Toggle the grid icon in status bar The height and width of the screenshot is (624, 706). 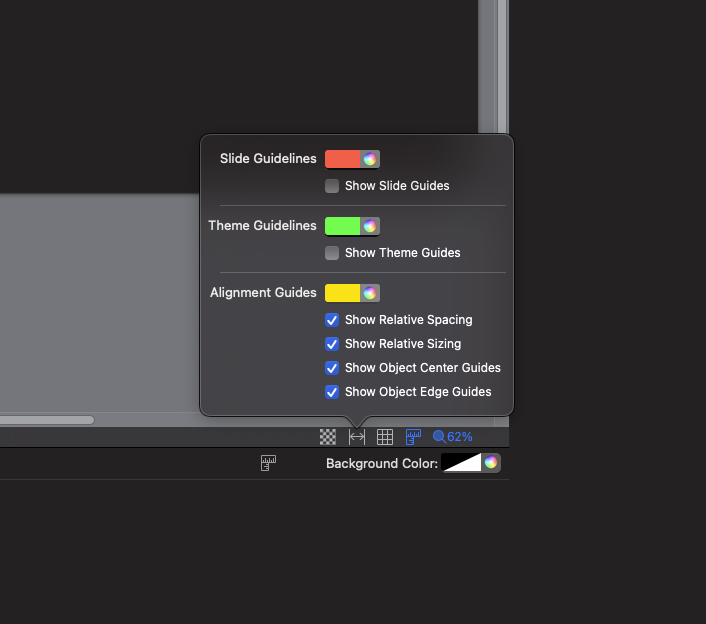385,437
